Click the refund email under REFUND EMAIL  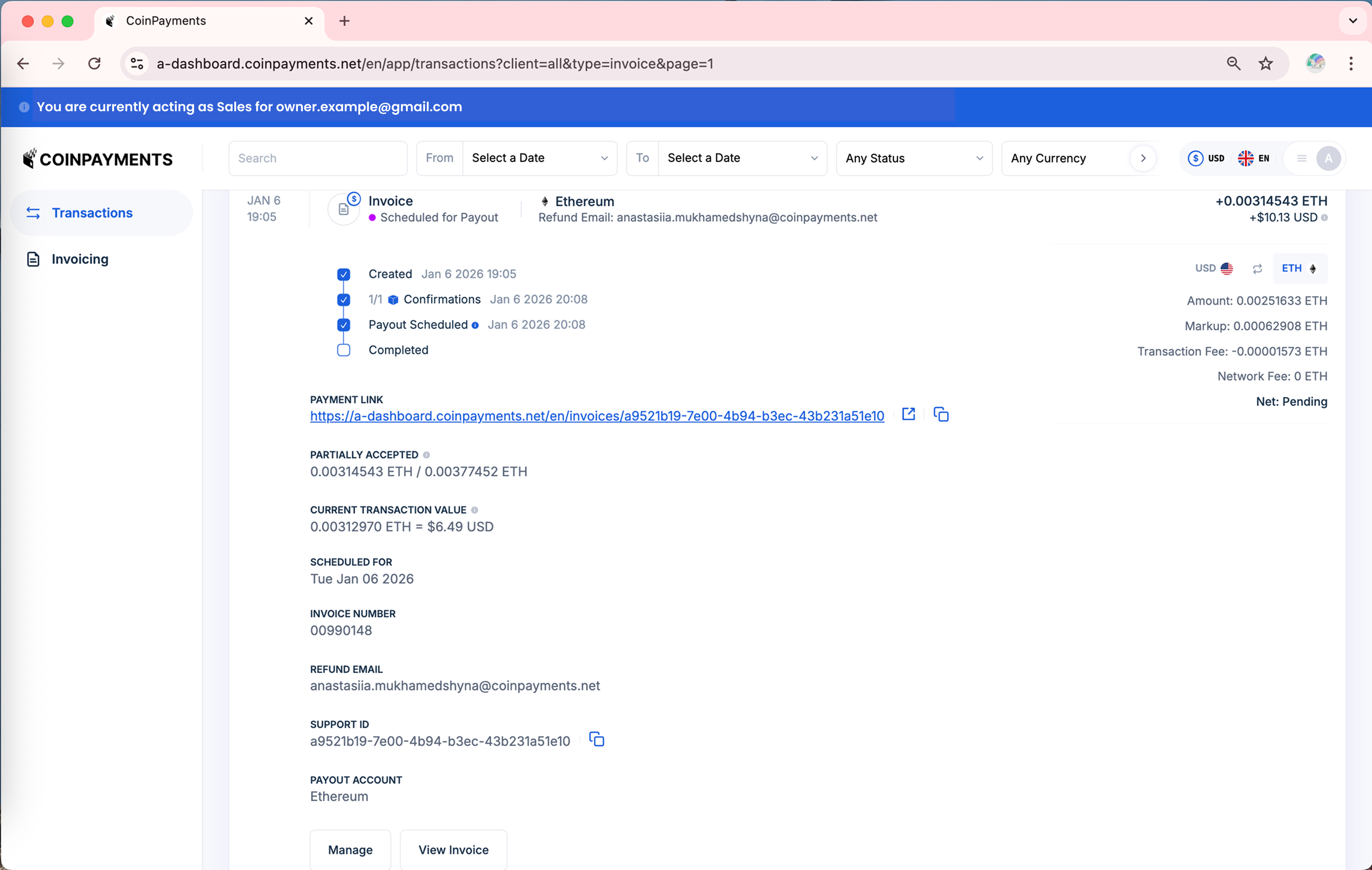point(455,686)
